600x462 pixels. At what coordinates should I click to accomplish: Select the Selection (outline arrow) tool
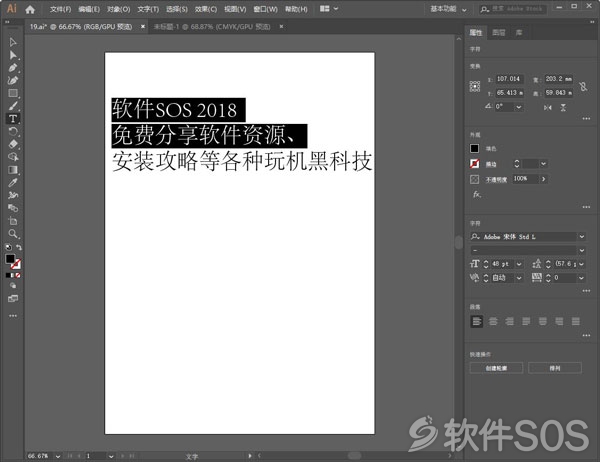(13, 42)
